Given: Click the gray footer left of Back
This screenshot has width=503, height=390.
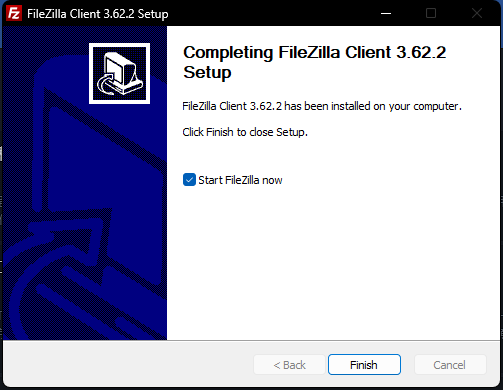Looking at the screenshot, I should (128, 365).
